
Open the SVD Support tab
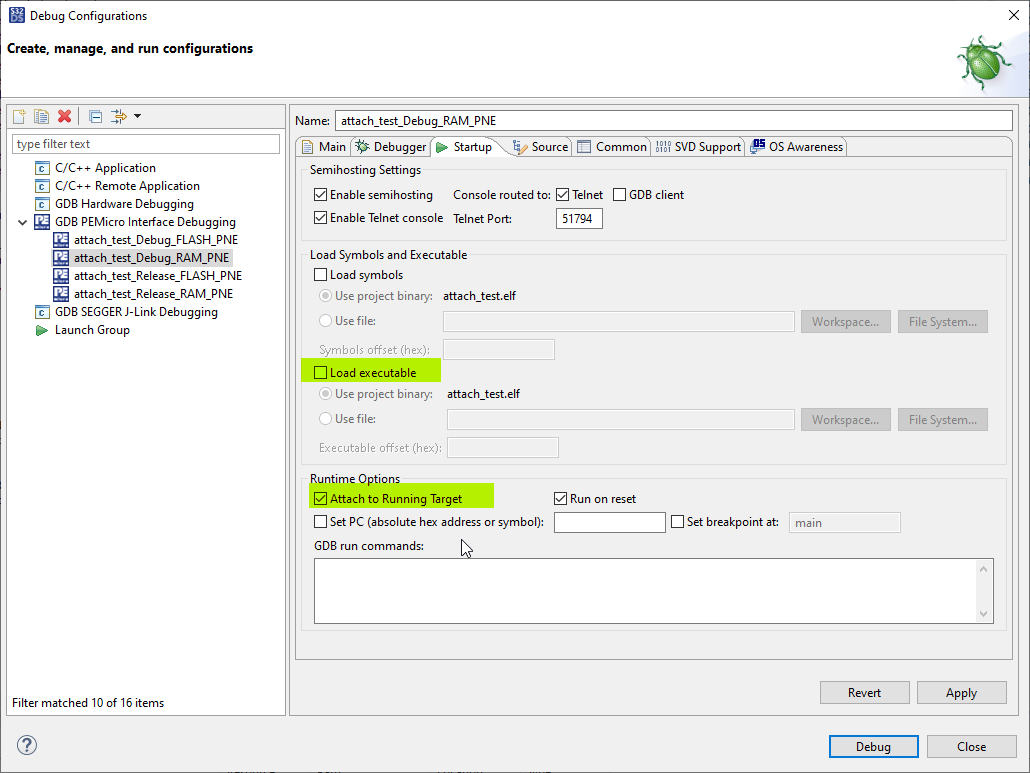point(699,147)
